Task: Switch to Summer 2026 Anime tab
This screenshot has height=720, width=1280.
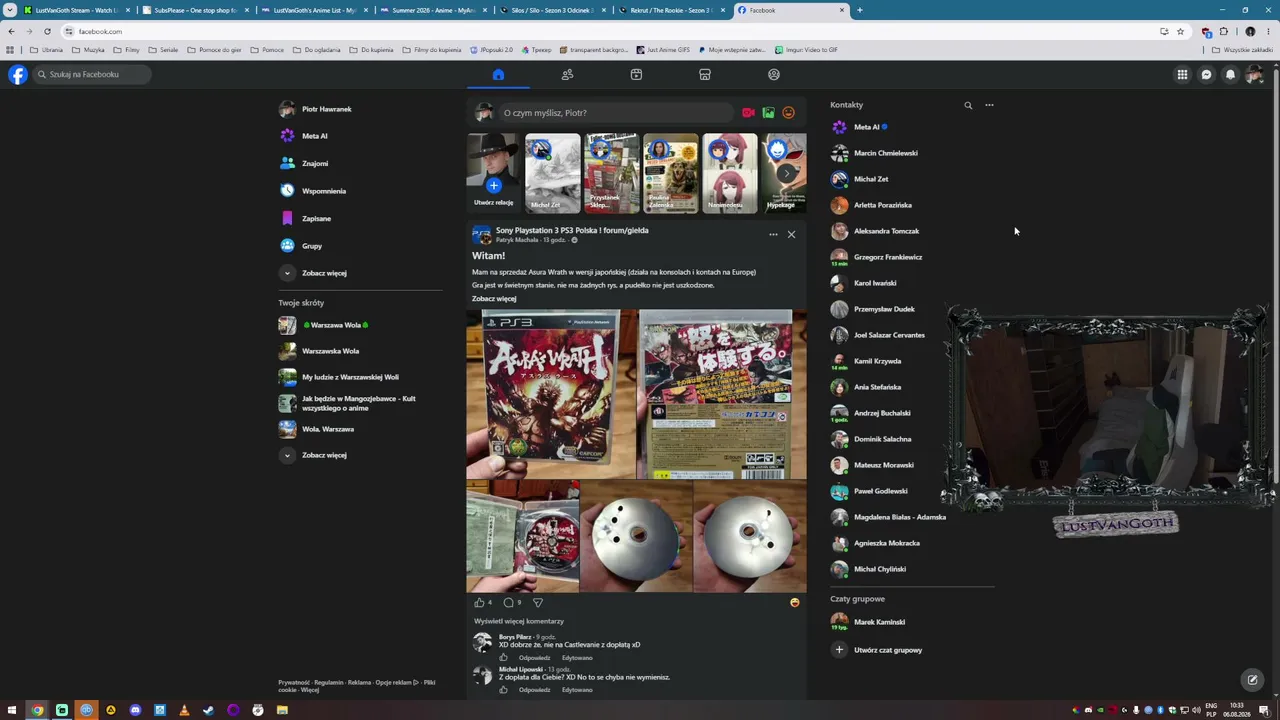Action: (x=432, y=10)
